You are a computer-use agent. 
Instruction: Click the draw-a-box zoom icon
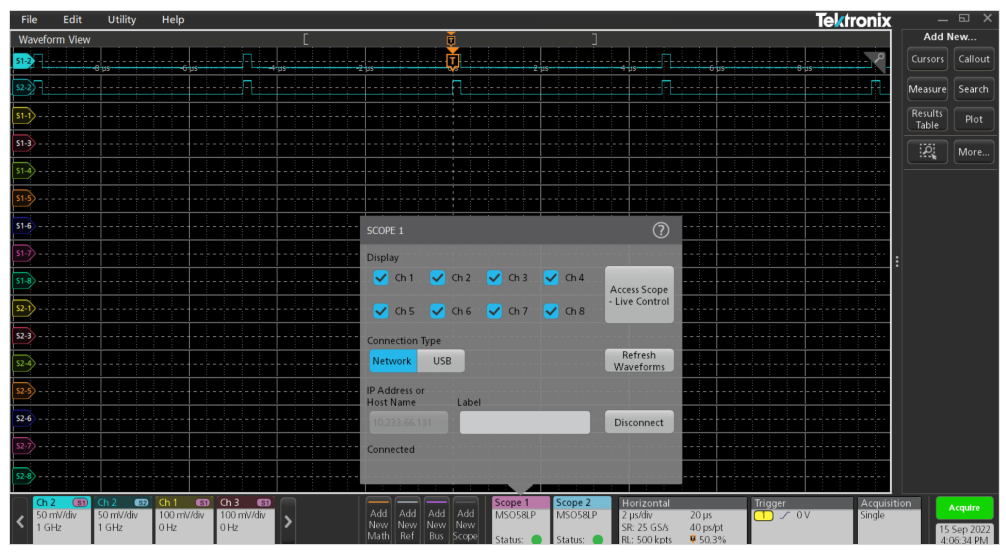(x=927, y=151)
